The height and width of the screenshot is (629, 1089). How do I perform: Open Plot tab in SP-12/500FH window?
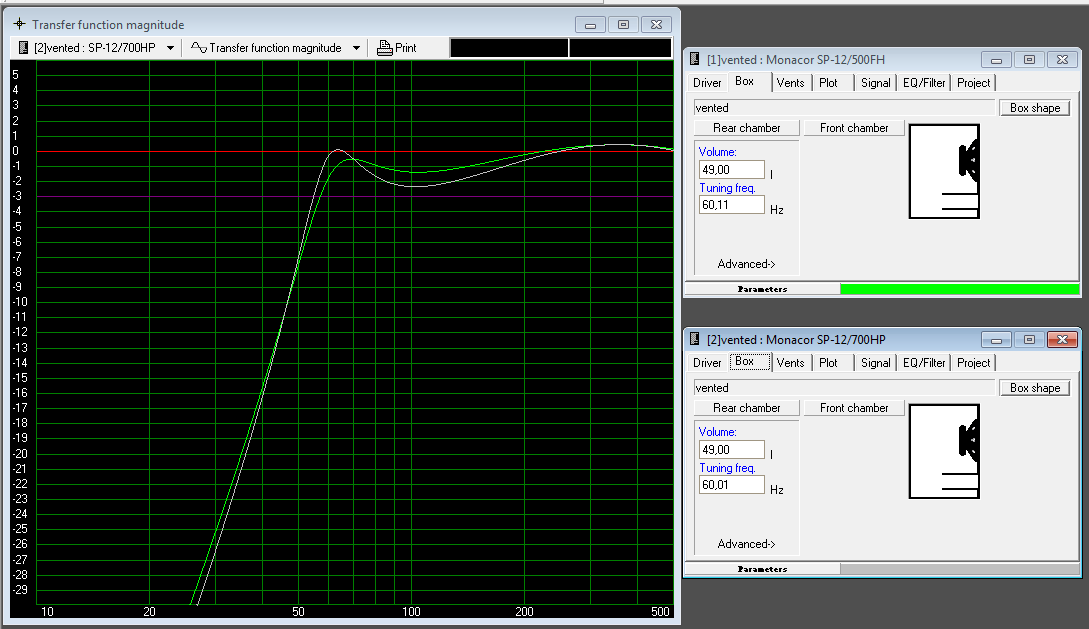tap(828, 83)
